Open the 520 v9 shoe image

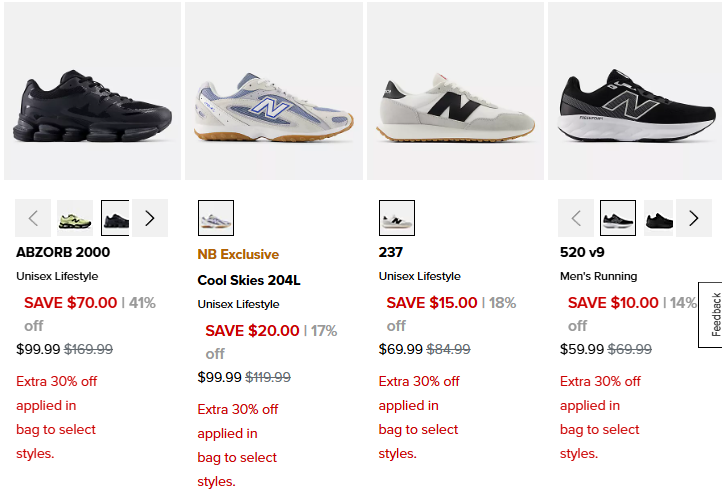[x=635, y=91]
